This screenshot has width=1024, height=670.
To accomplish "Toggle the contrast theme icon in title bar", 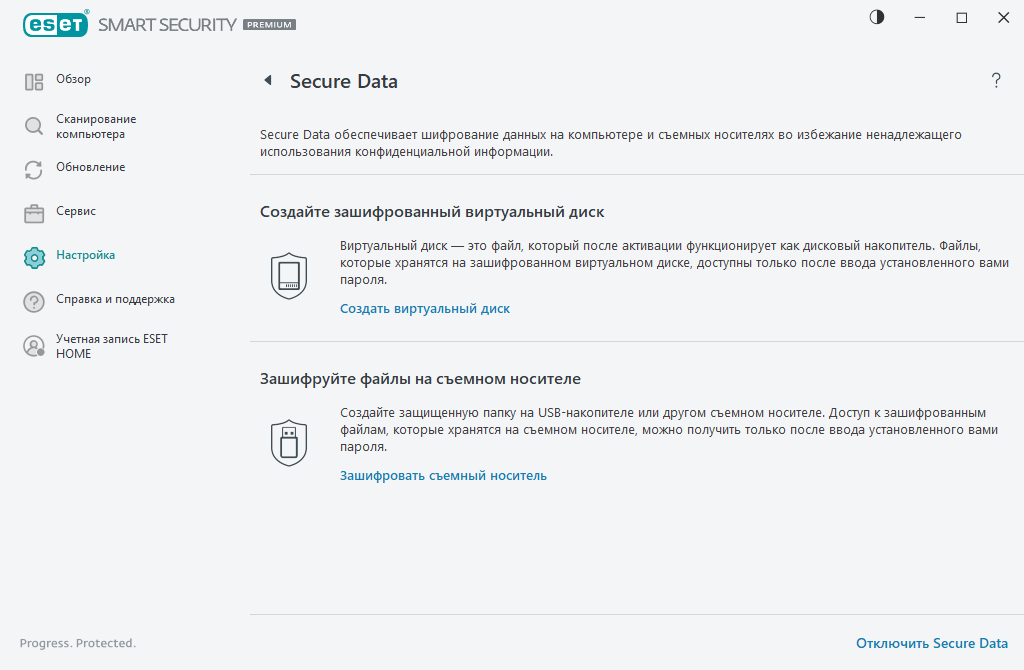I will [876, 17].
